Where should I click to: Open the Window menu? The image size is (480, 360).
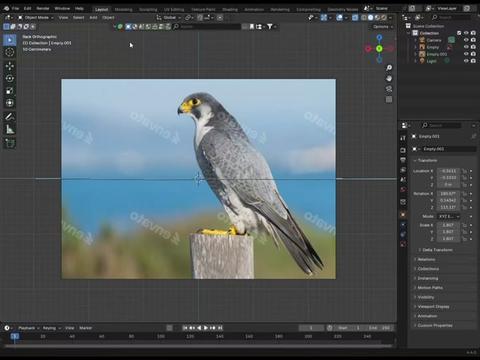tap(62, 8)
